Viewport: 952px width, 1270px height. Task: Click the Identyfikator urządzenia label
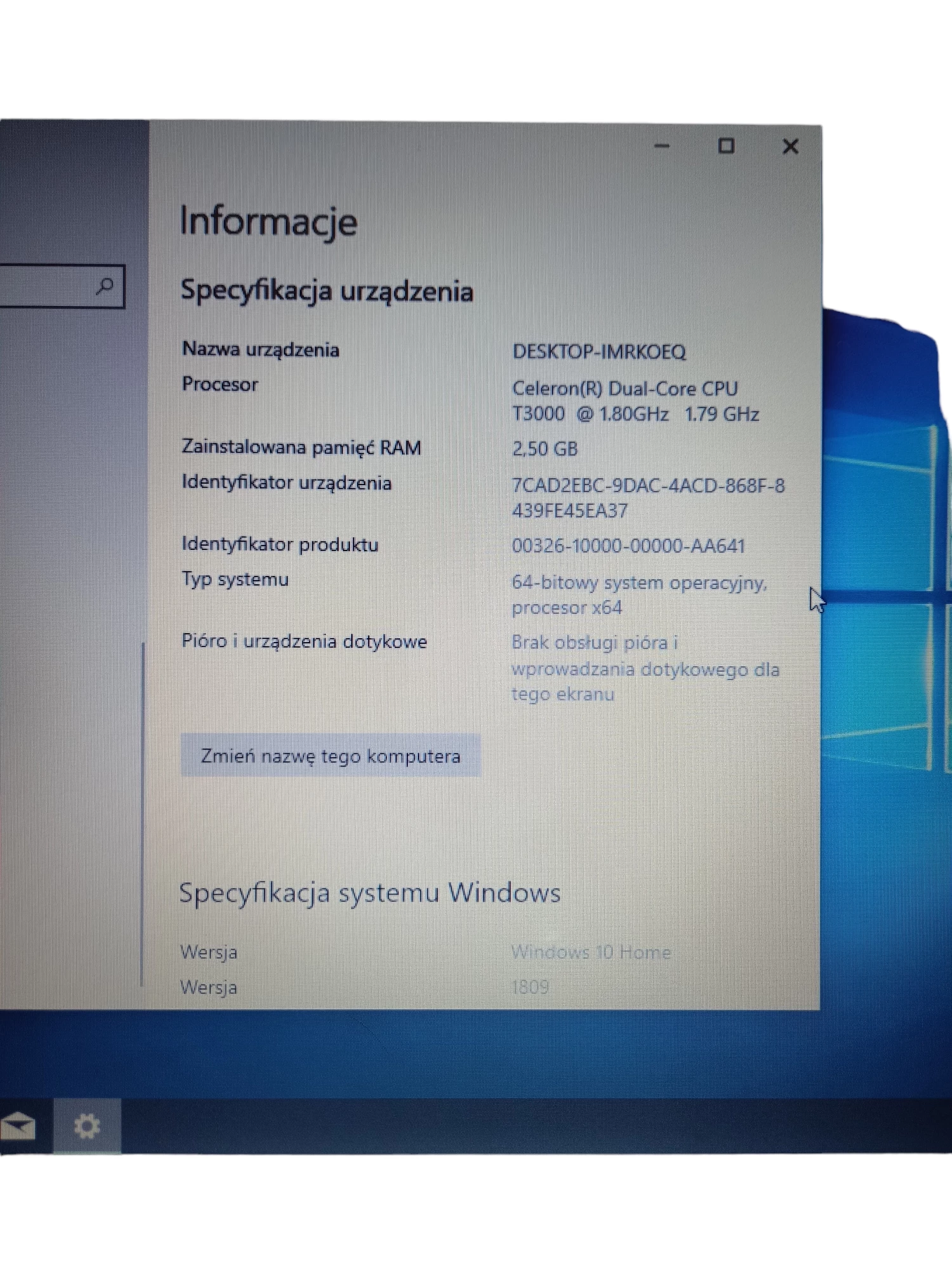pyautogui.click(x=286, y=483)
